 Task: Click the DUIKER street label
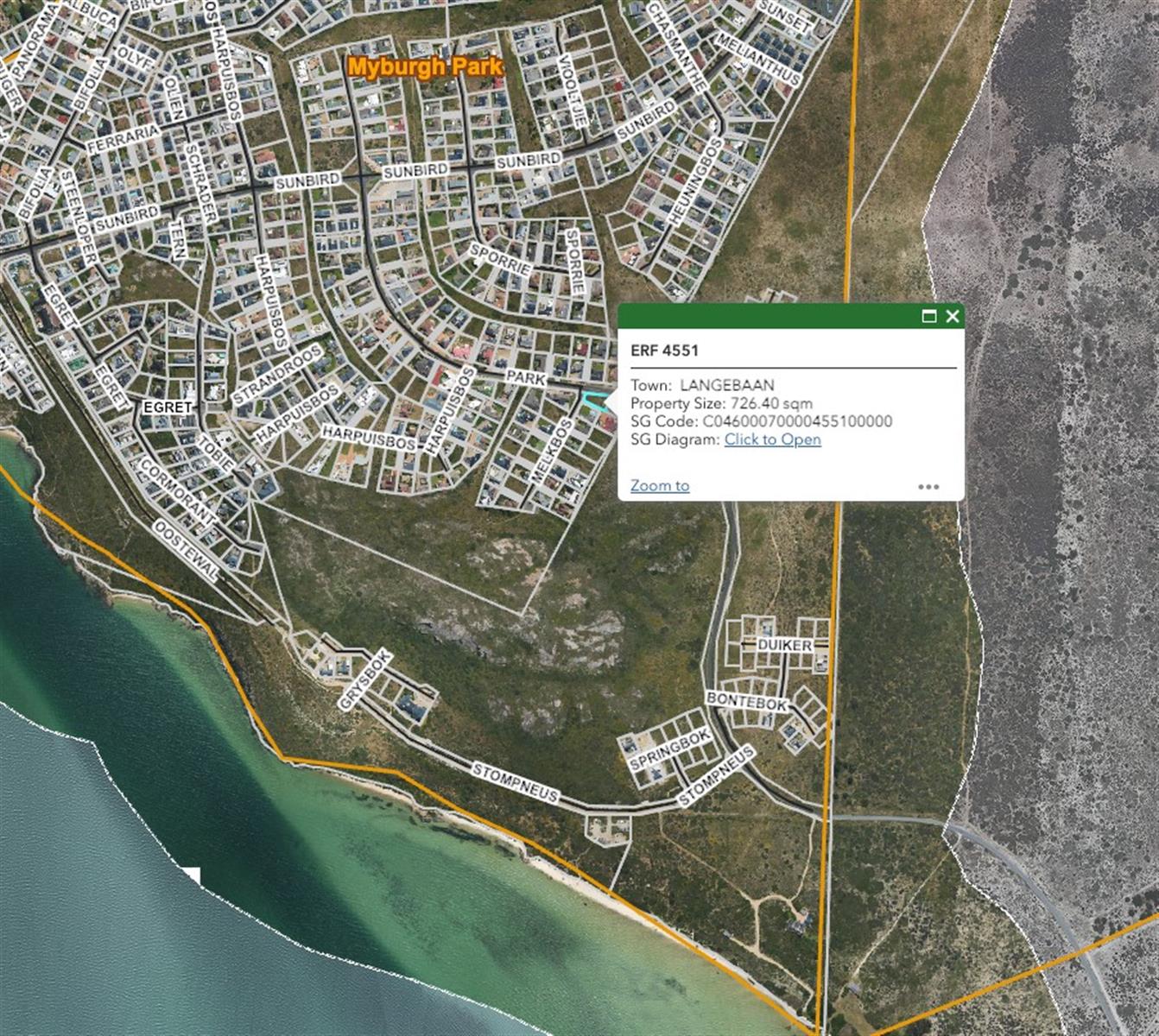(784, 645)
